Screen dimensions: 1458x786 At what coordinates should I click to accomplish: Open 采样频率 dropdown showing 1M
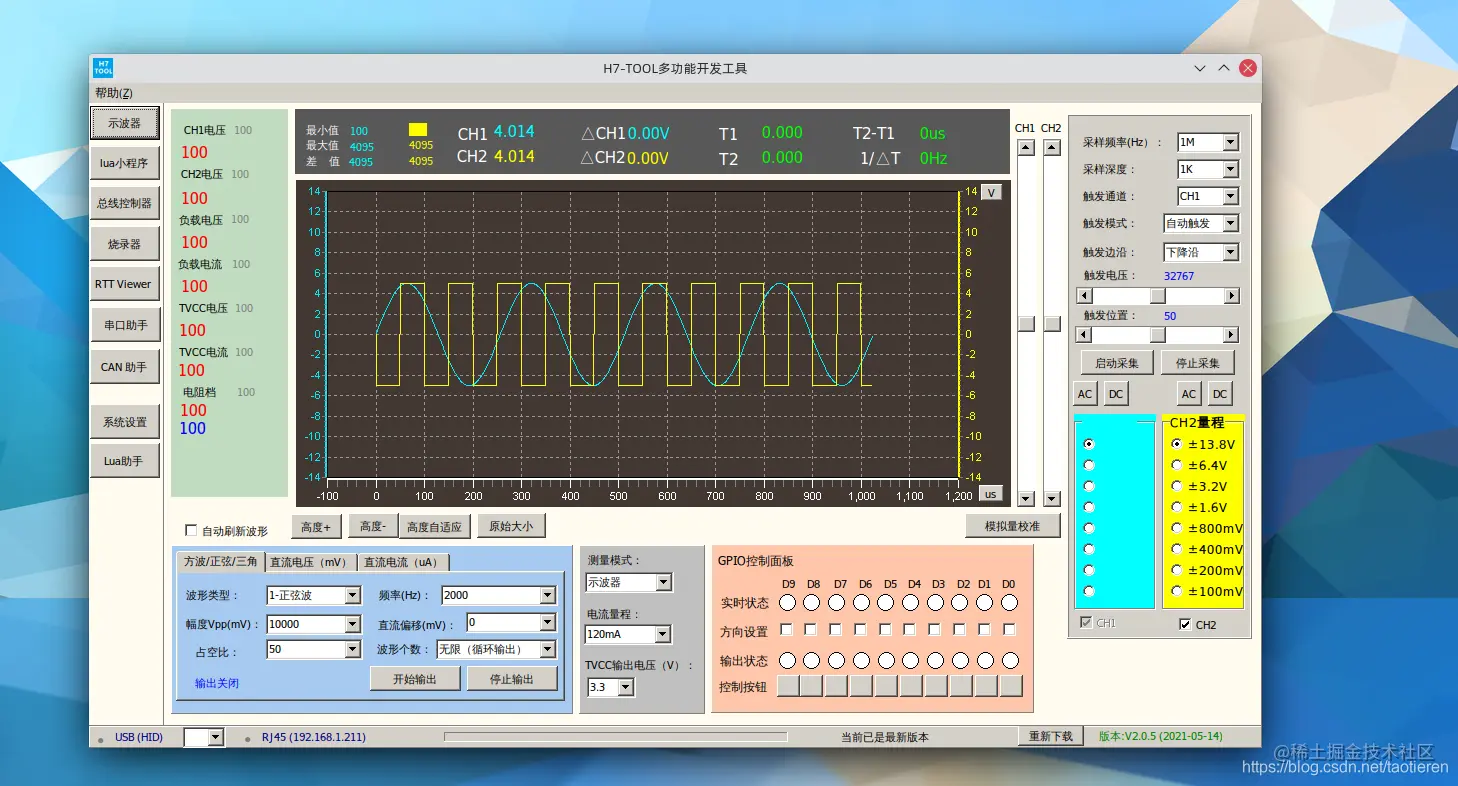1231,143
